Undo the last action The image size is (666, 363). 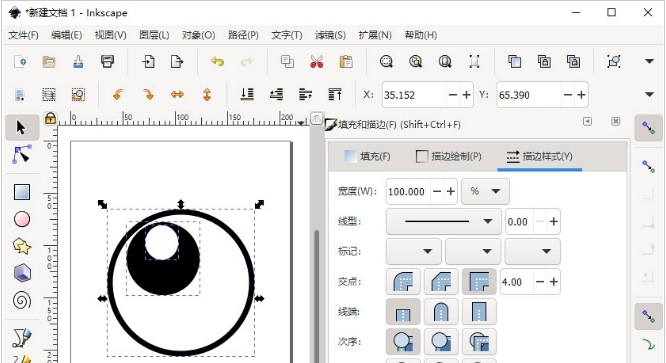[217, 62]
